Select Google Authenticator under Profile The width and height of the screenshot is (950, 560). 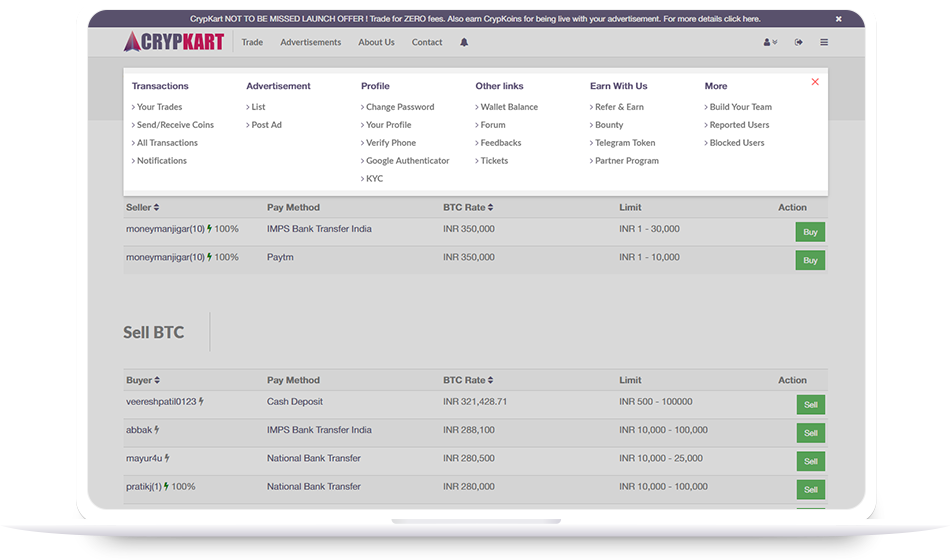click(x=407, y=161)
